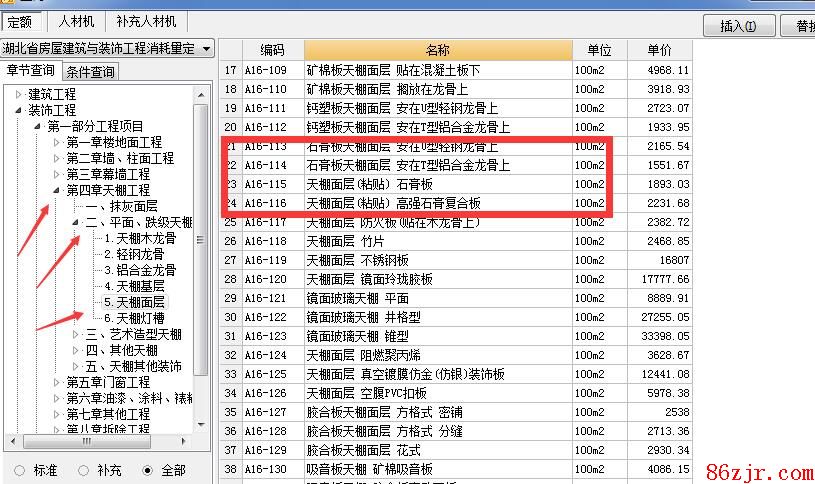Click the 插入 button
The image size is (815, 484).
[738, 26]
